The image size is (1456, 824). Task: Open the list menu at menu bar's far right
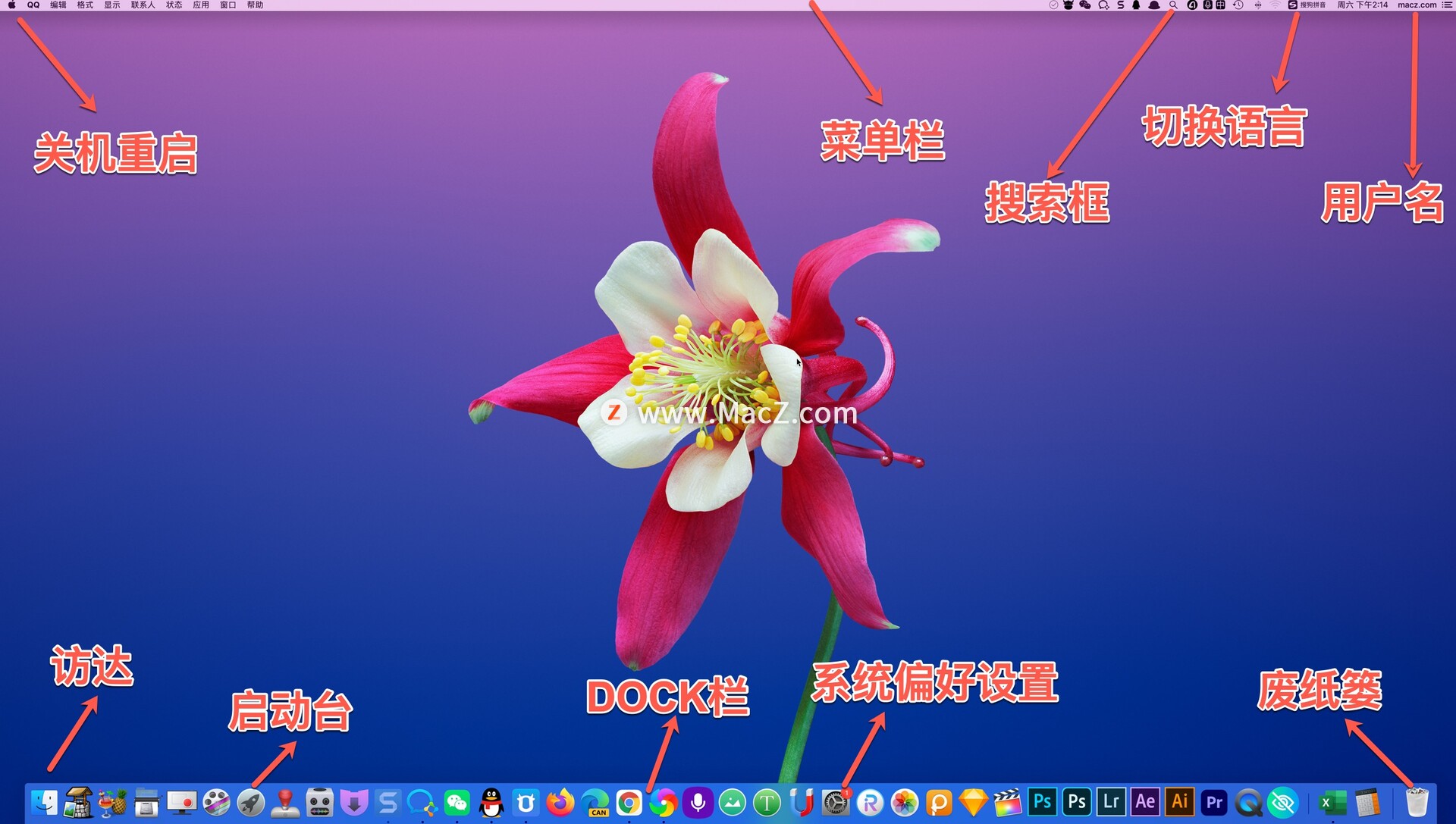pyautogui.click(x=1447, y=5)
